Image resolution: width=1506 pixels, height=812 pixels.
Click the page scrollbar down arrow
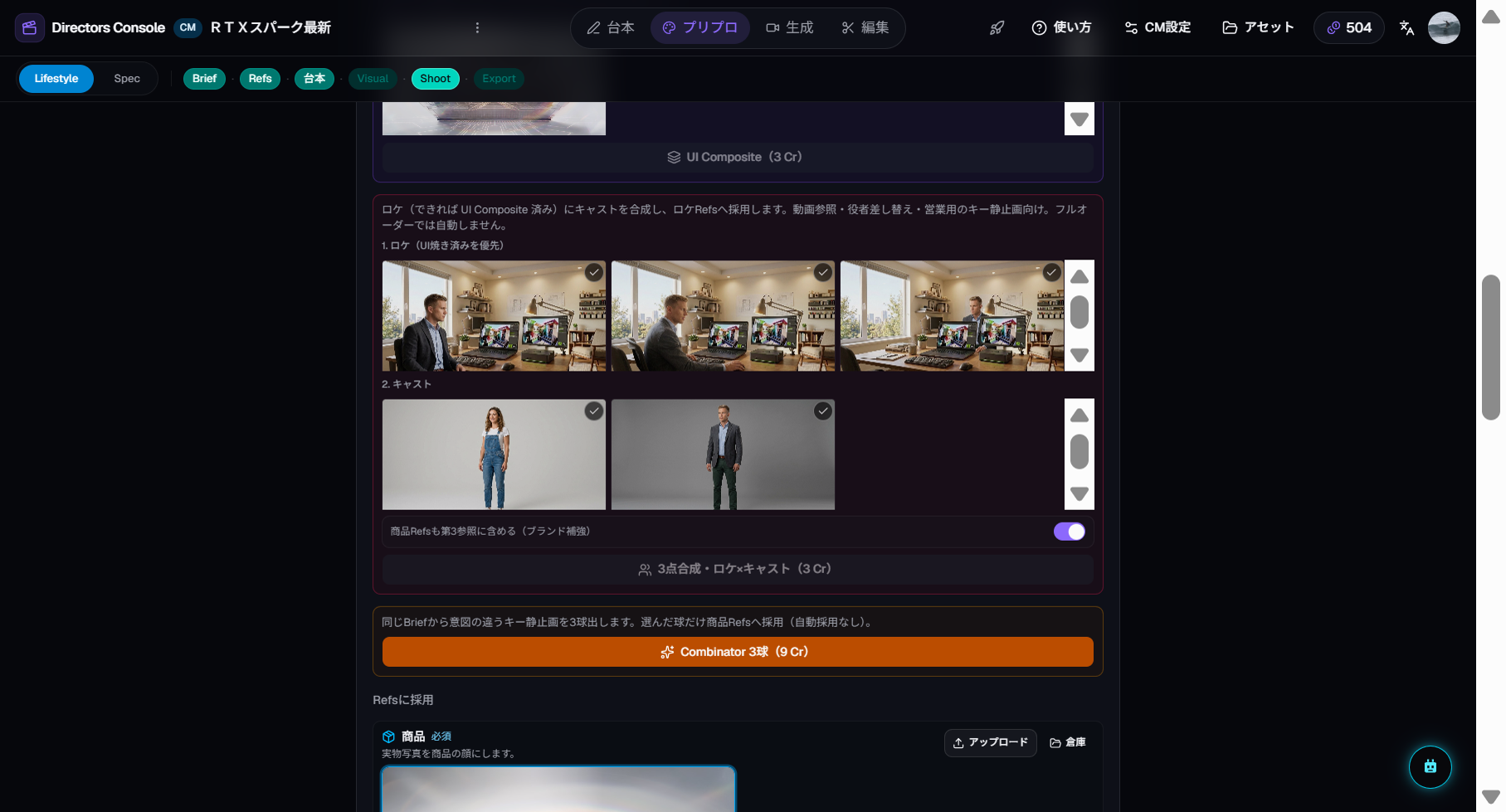[1491, 796]
